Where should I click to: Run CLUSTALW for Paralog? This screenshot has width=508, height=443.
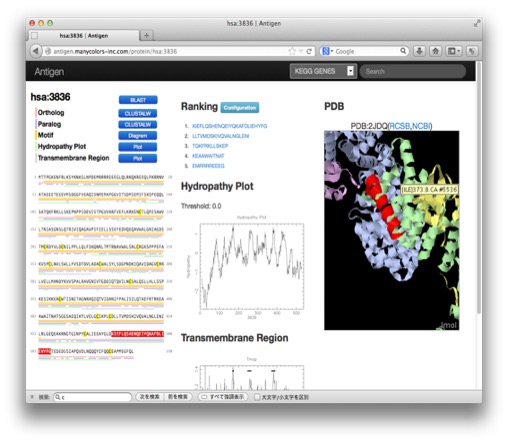tap(138, 125)
